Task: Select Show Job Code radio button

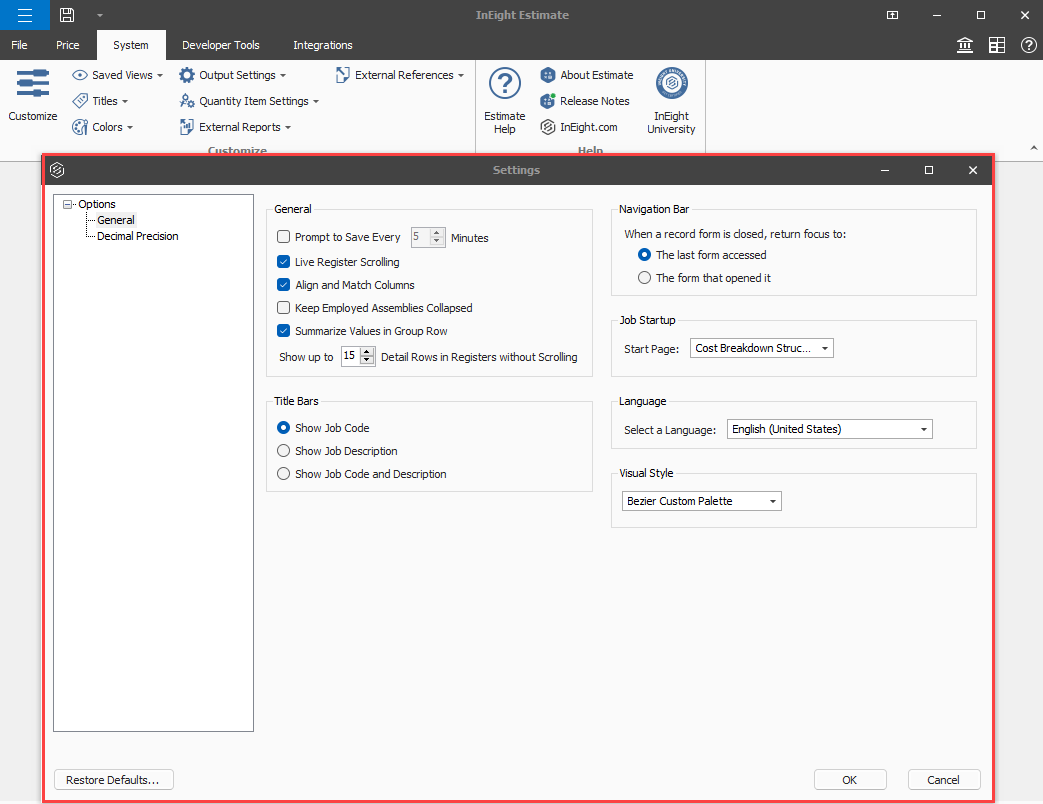Action: (283, 428)
